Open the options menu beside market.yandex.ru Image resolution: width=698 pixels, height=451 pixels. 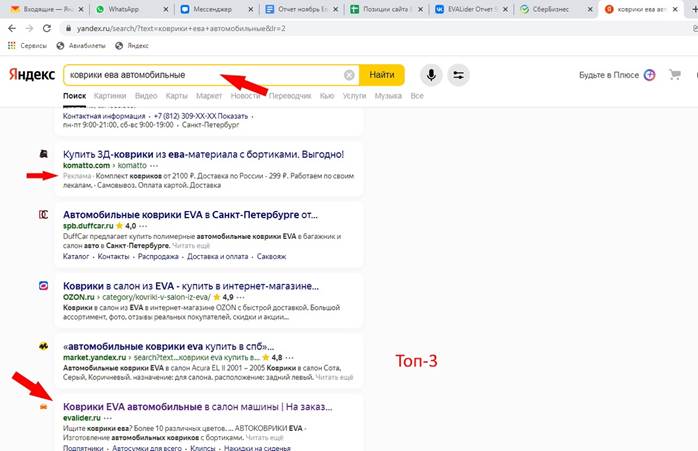(x=289, y=358)
